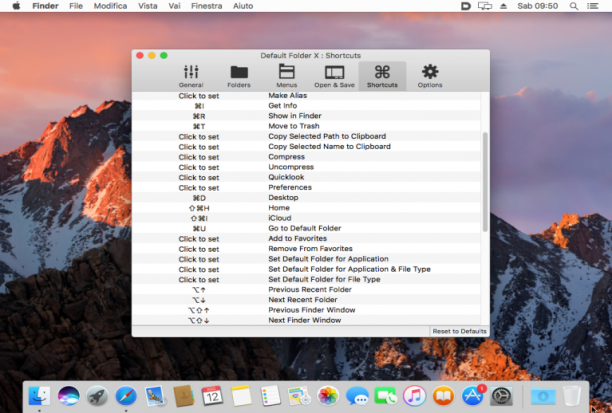Set shortcut for Copy Selected Path to Clipboard
Image resolution: width=612 pixels, height=413 pixels.
199,137
